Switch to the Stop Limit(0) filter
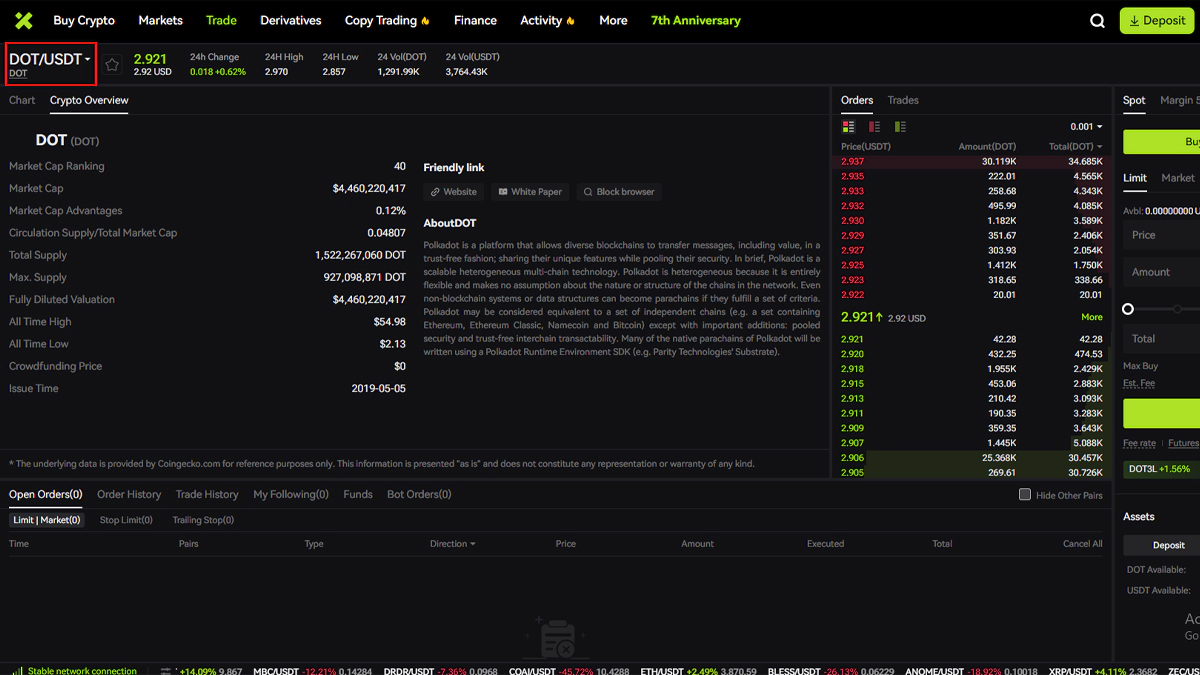 pos(126,520)
